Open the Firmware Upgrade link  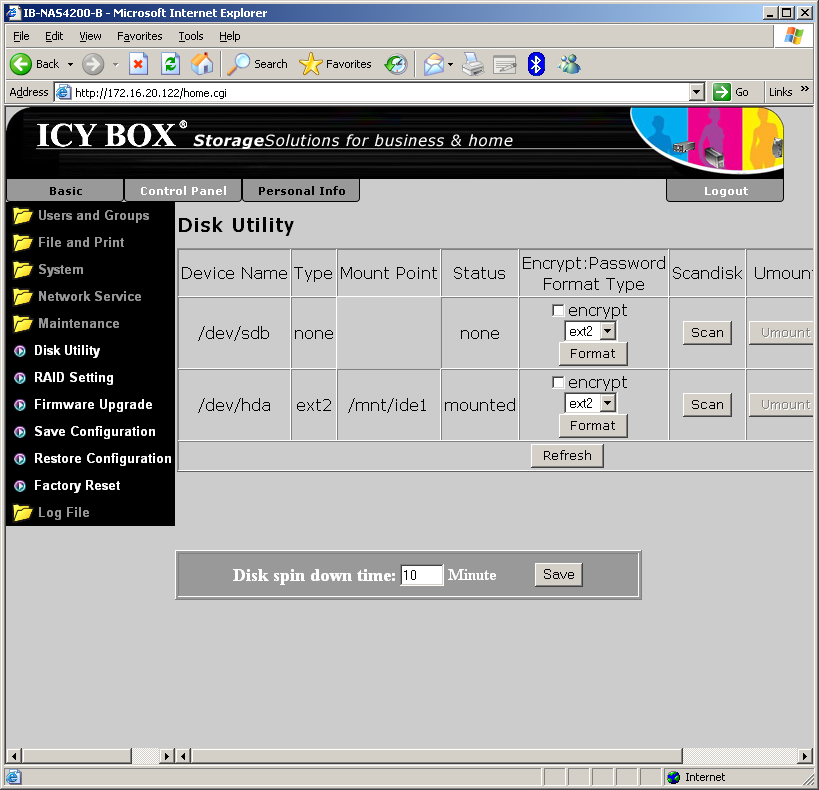coord(93,404)
